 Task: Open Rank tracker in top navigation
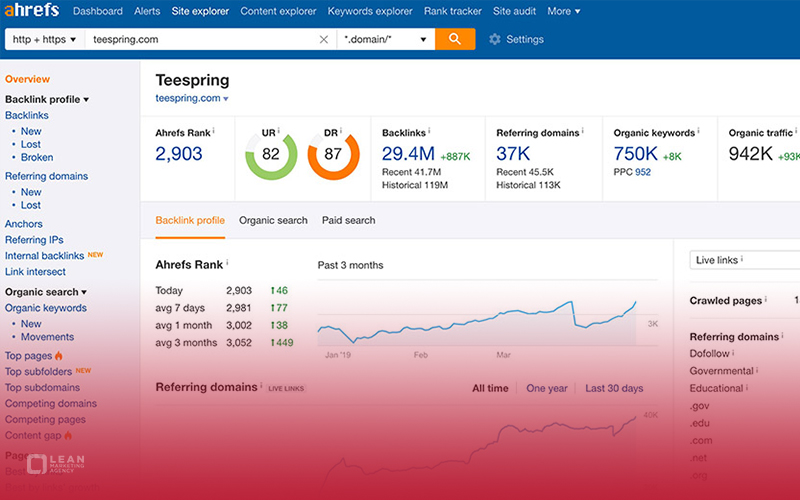pos(453,11)
